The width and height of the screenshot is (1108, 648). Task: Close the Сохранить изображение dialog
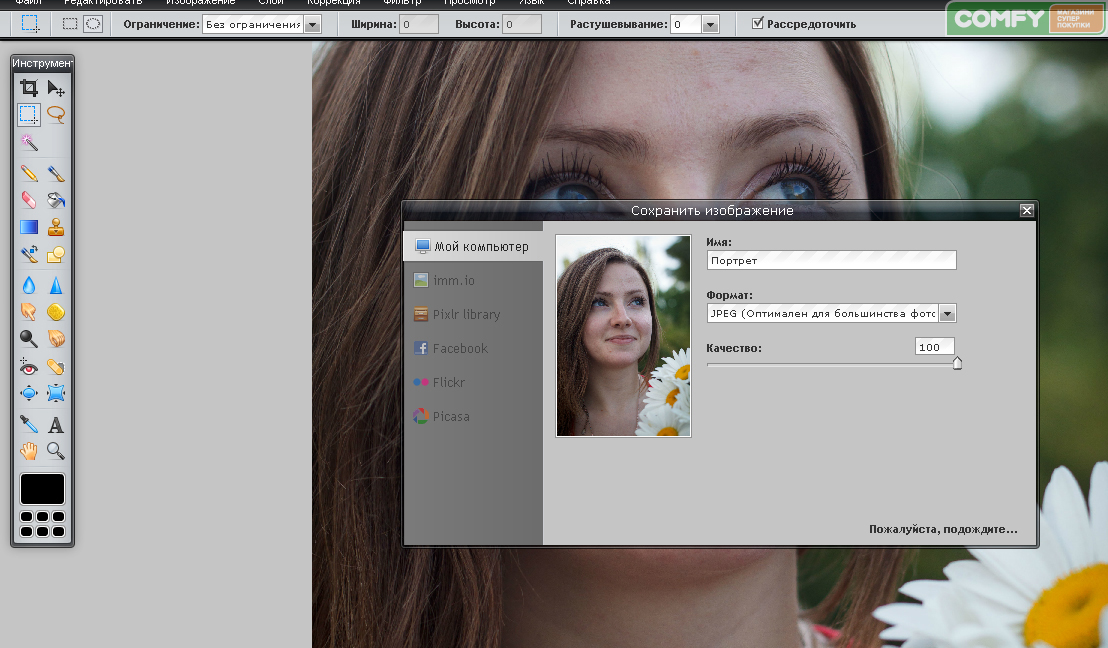[x=1027, y=211]
